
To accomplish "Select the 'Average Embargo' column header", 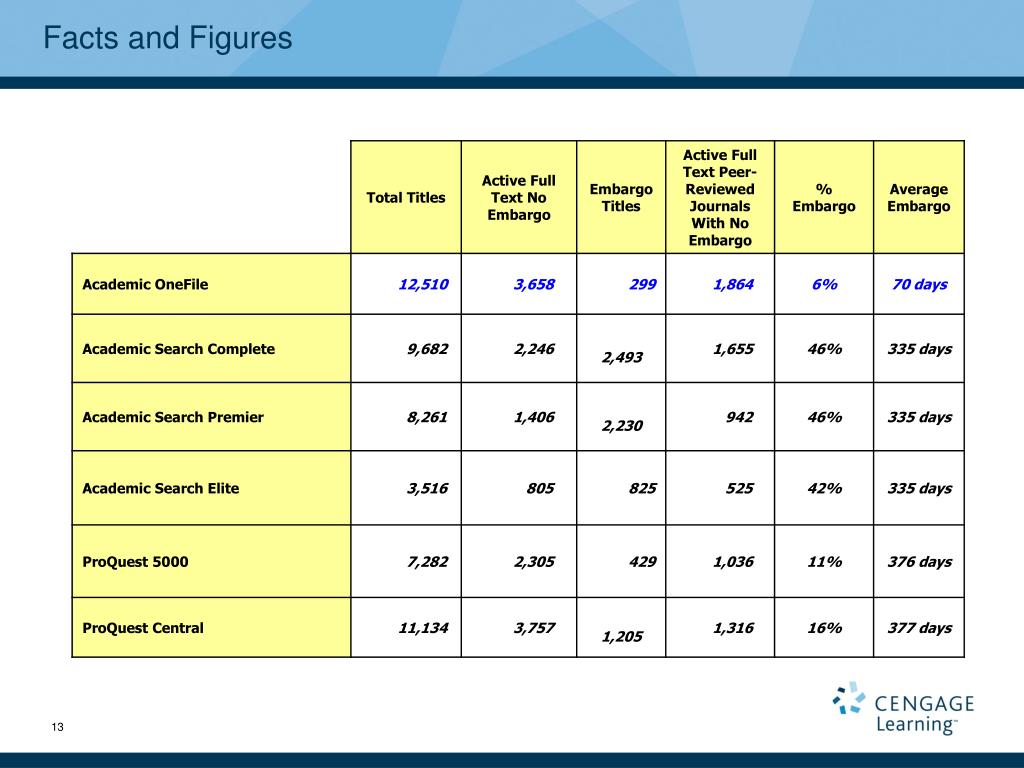I will pyautogui.click(x=918, y=197).
